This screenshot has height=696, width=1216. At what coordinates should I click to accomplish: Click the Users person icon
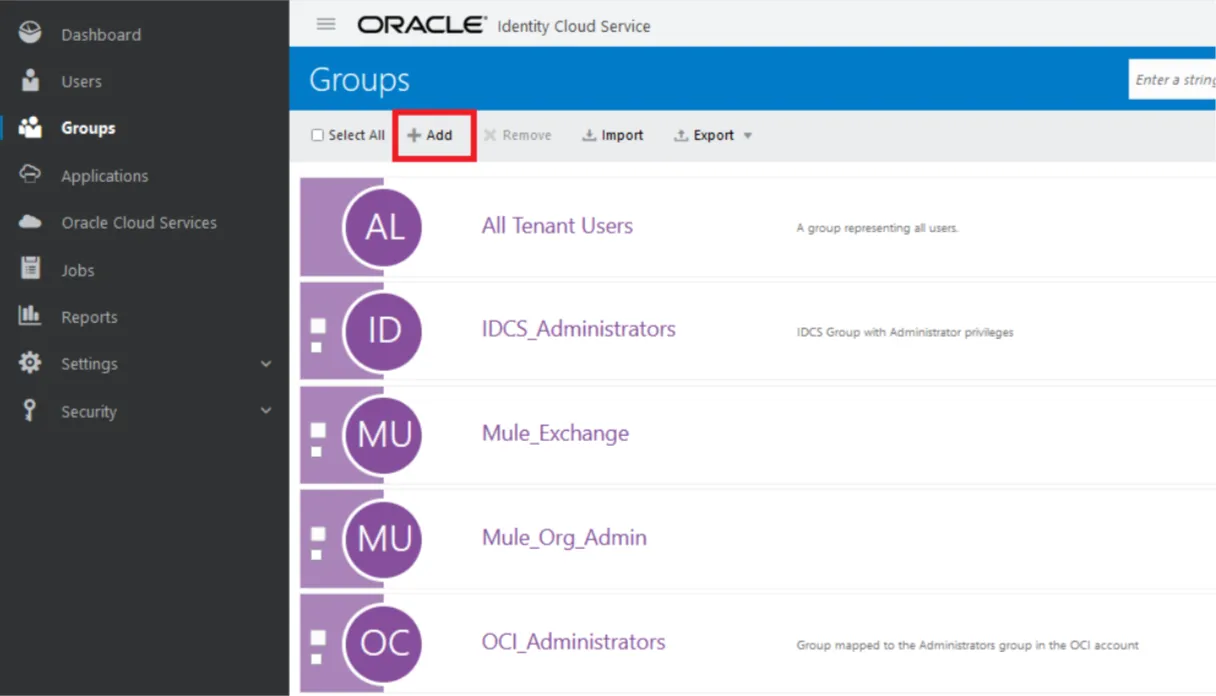(x=31, y=80)
